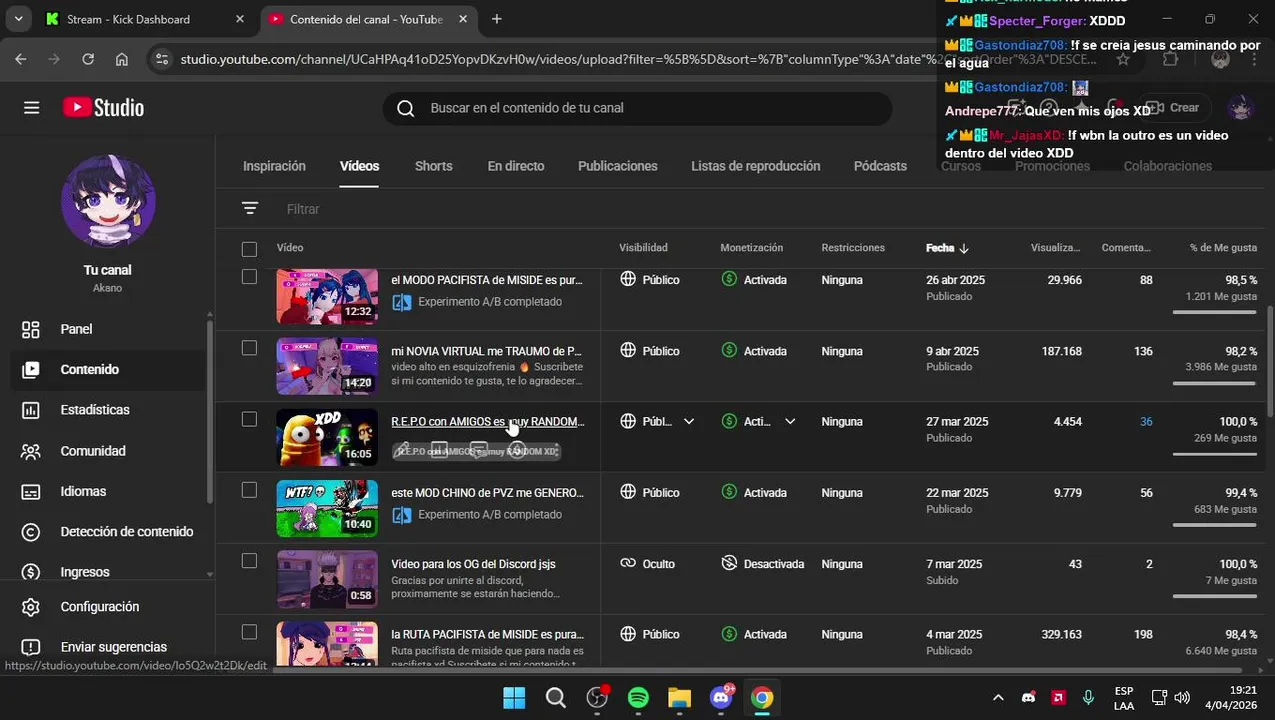This screenshot has height=720, width=1275.
Task: Reload the page in Chrome
Action: click(88, 60)
